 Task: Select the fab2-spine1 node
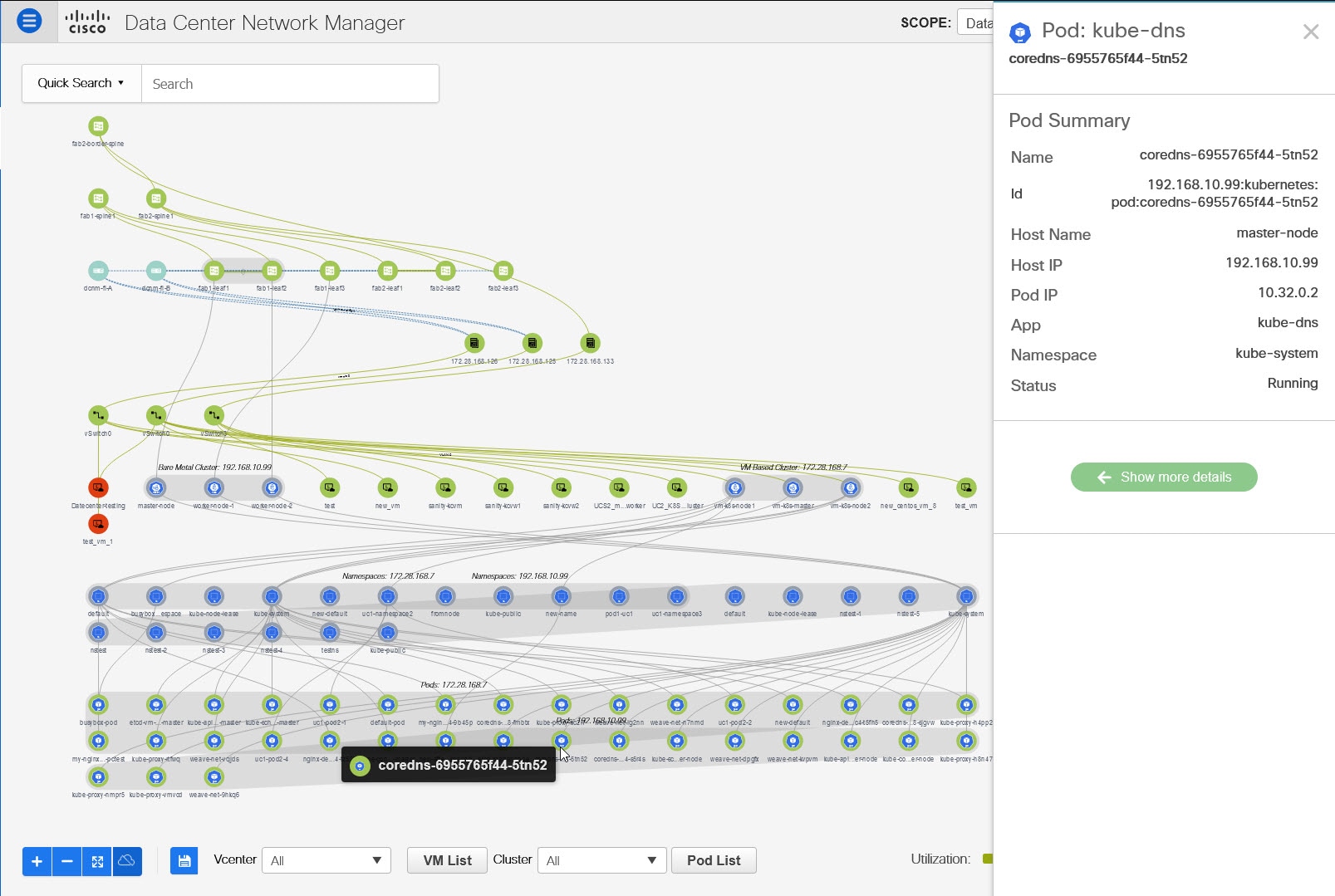(x=156, y=198)
